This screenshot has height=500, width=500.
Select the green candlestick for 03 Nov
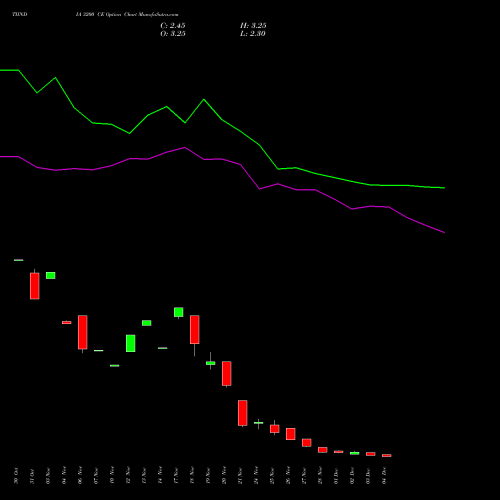(51, 275)
